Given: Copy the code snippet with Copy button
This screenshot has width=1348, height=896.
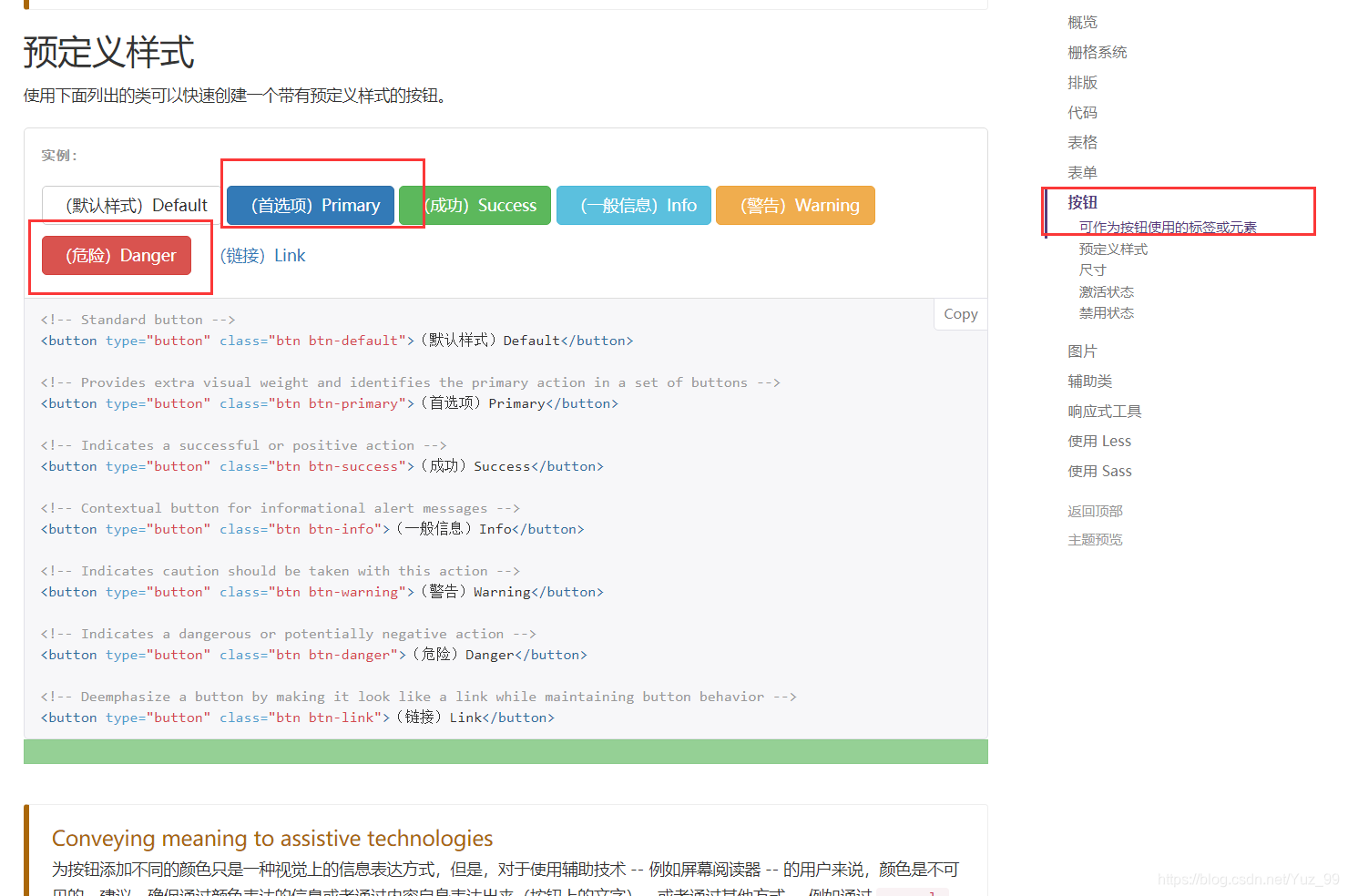Looking at the screenshot, I should (x=960, y=314).
